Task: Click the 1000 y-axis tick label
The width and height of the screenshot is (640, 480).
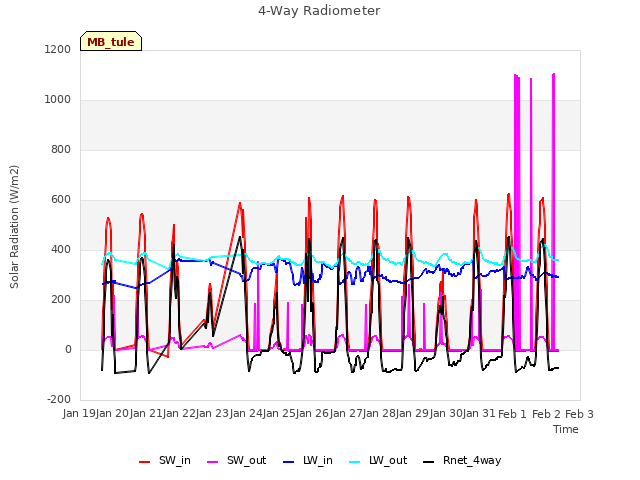Action: [x=58, y=100]
